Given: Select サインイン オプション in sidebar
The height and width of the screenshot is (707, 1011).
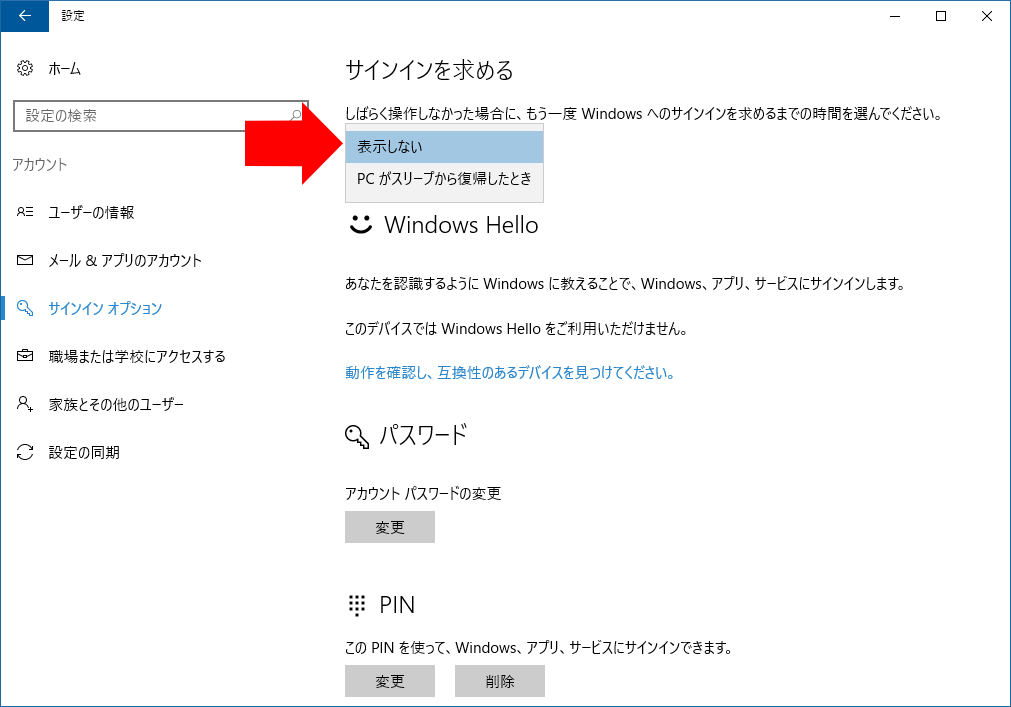Looking at the screenshot, I should [105, 308].
